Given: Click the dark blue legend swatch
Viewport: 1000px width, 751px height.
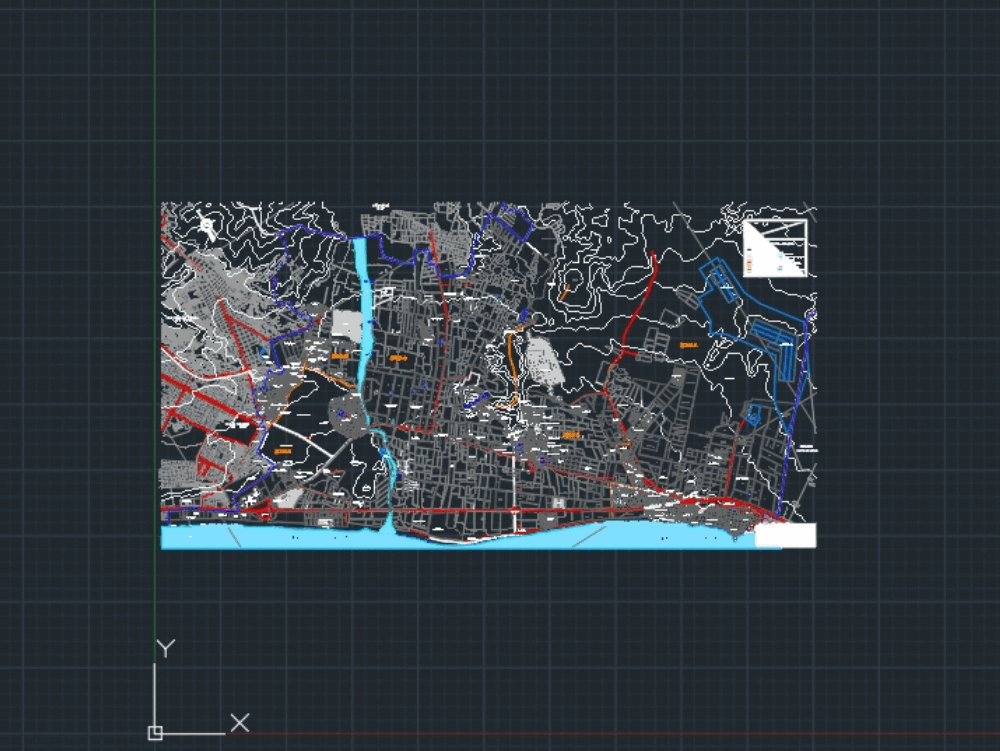Looking at the screenshot, I should (749, 250).
